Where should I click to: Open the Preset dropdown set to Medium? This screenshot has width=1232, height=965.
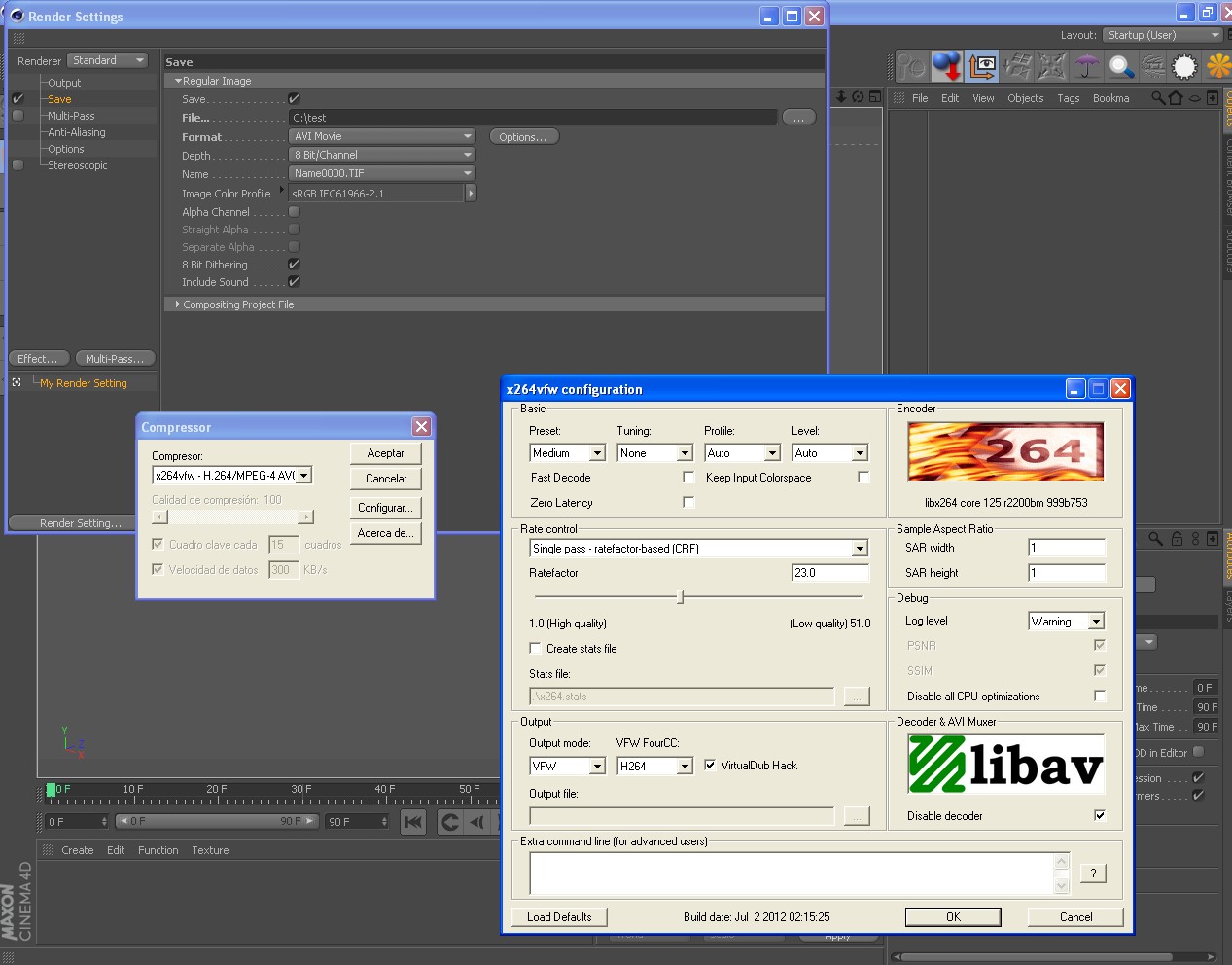(x=568, y=453)
